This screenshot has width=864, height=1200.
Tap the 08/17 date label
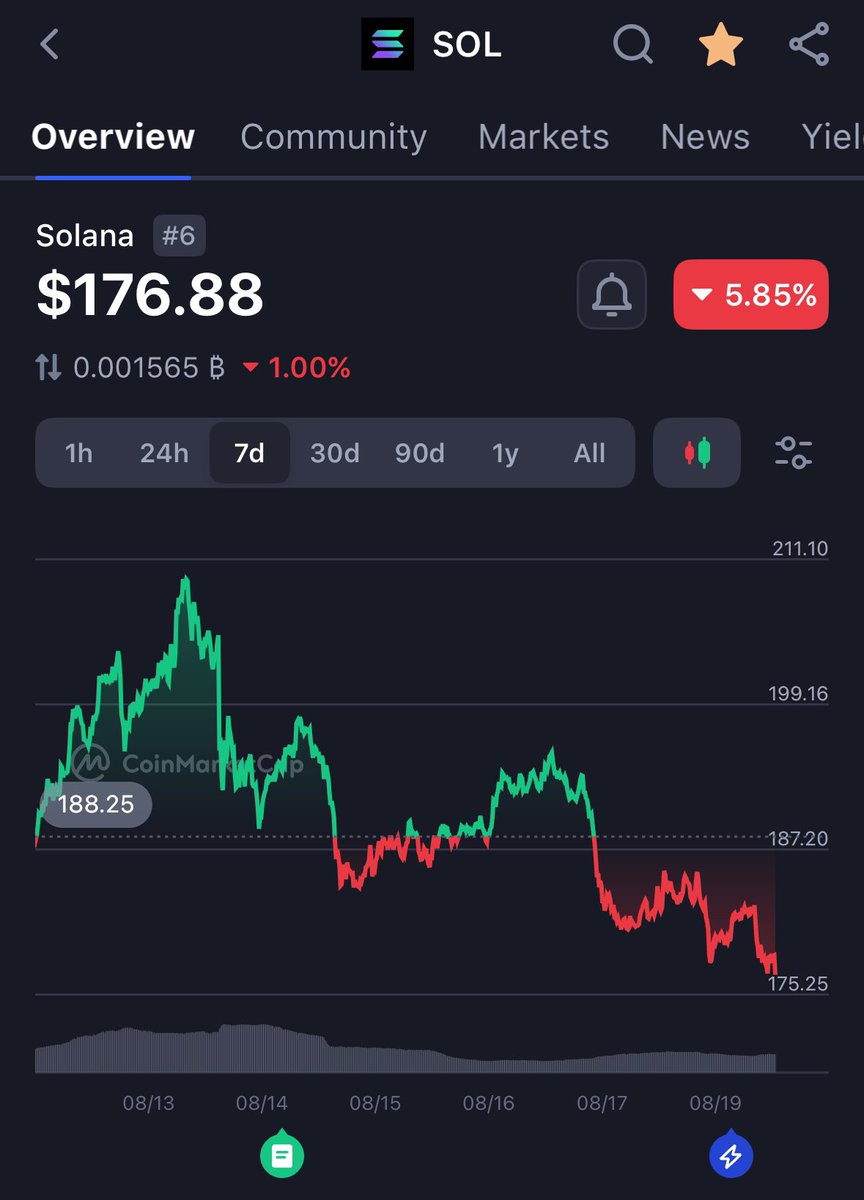[x=602, y=1103]
